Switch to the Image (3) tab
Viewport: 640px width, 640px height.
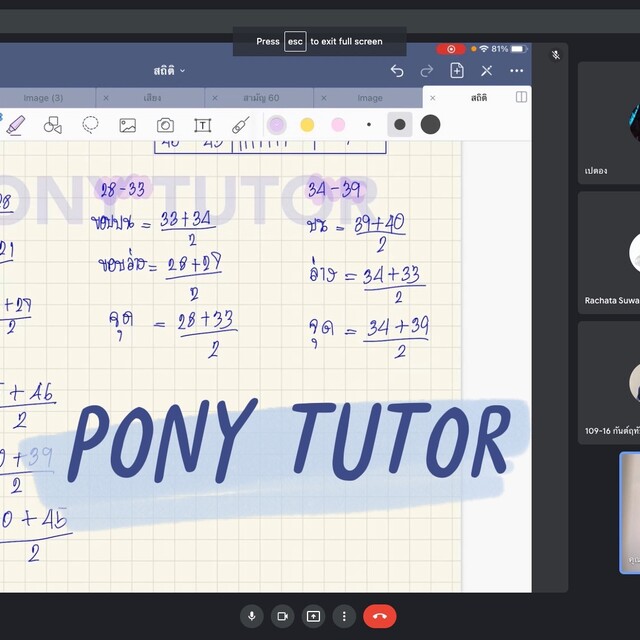coord(43,98)
